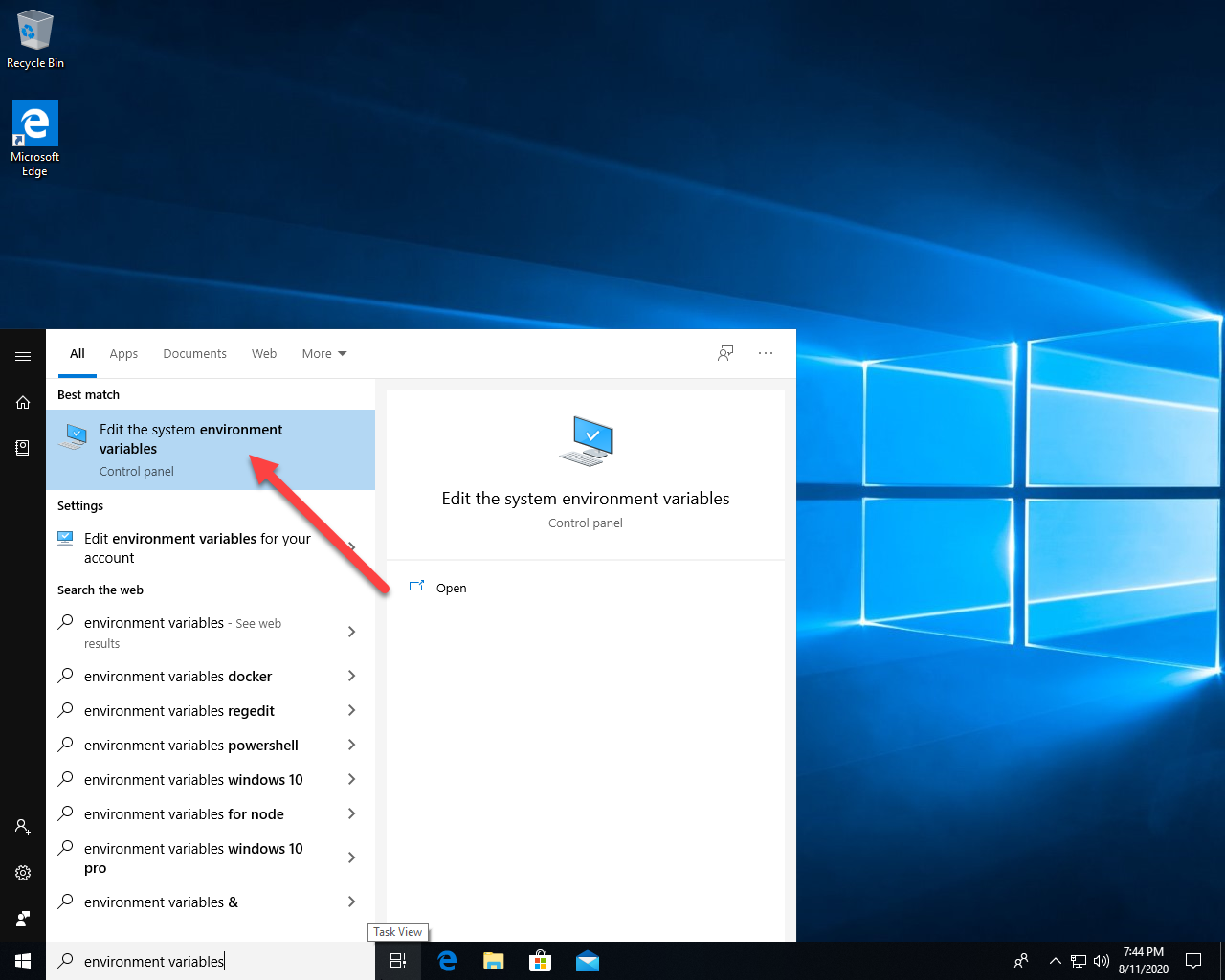Show hidden system tray icons
This screenshot has width=1225, height=980.
tap(1055, 961)
